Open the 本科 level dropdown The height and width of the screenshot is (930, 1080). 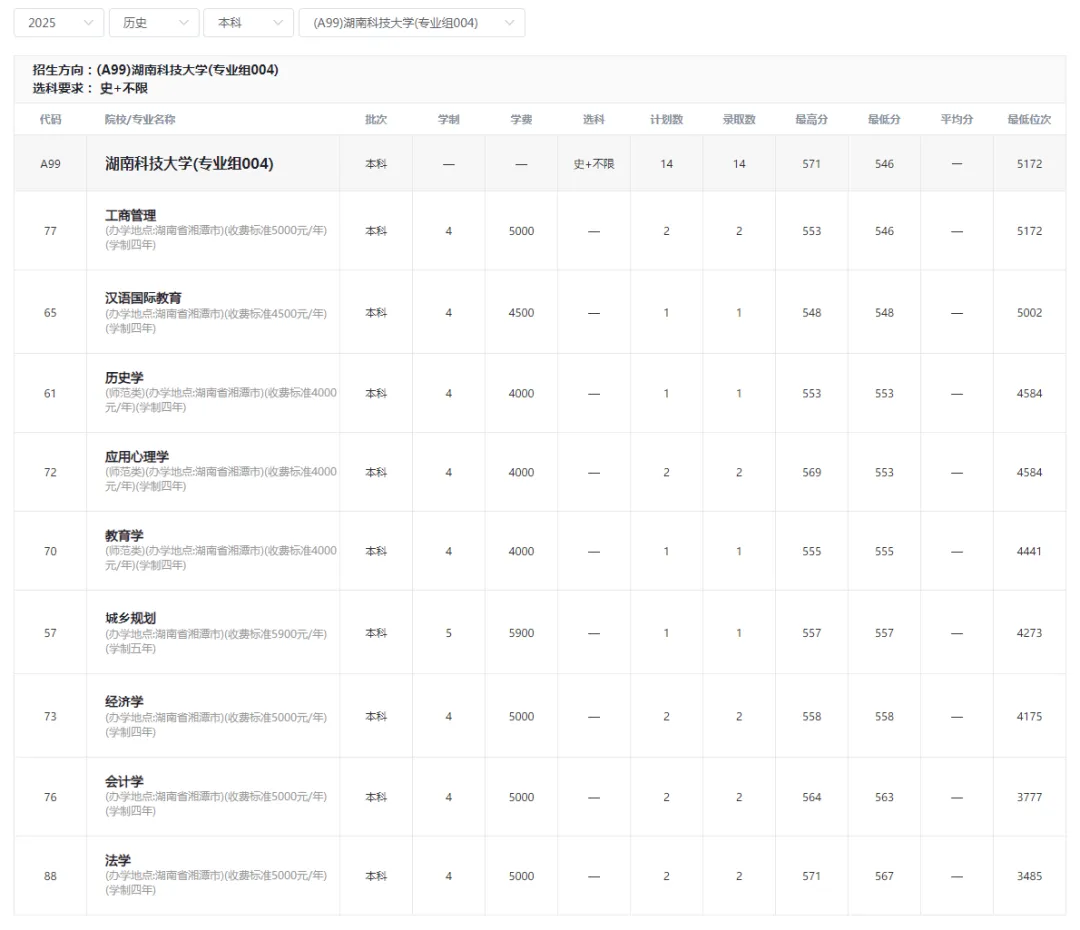coord(249,23)
